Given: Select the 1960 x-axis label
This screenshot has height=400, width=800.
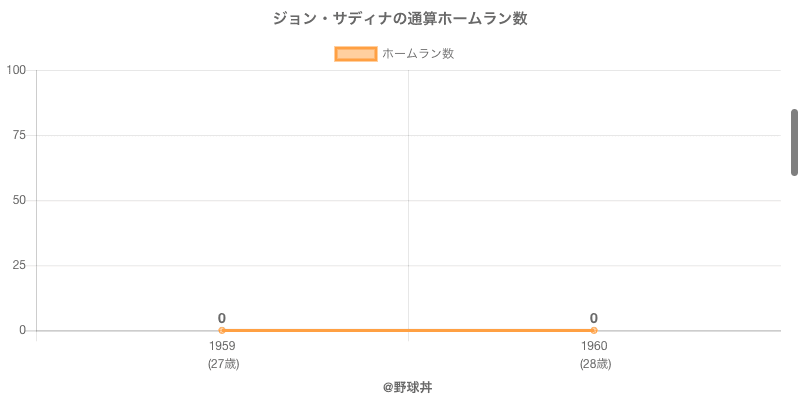Looking at the screenshot, I should point(594,346).
